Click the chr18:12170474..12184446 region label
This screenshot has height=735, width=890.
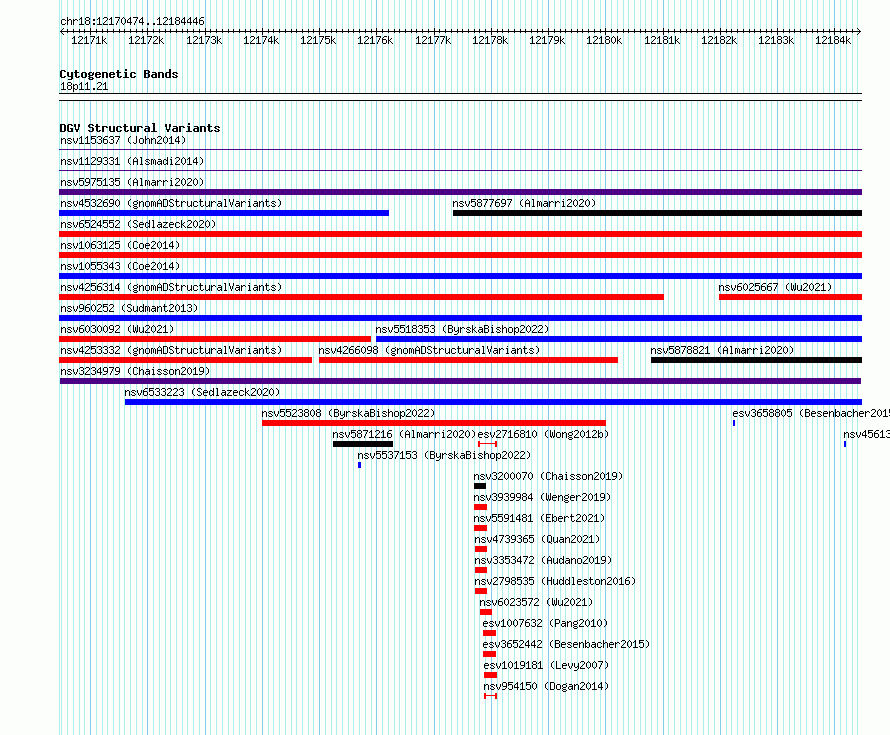132,21
